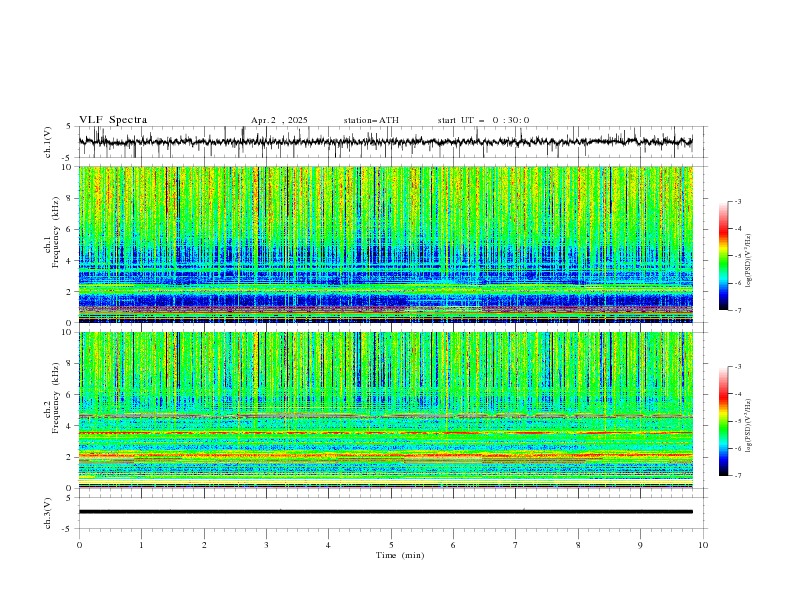The width and height of the screenshot is (792, 612).
Task: Click the "3" tick on the time axis
Action: 266,545
